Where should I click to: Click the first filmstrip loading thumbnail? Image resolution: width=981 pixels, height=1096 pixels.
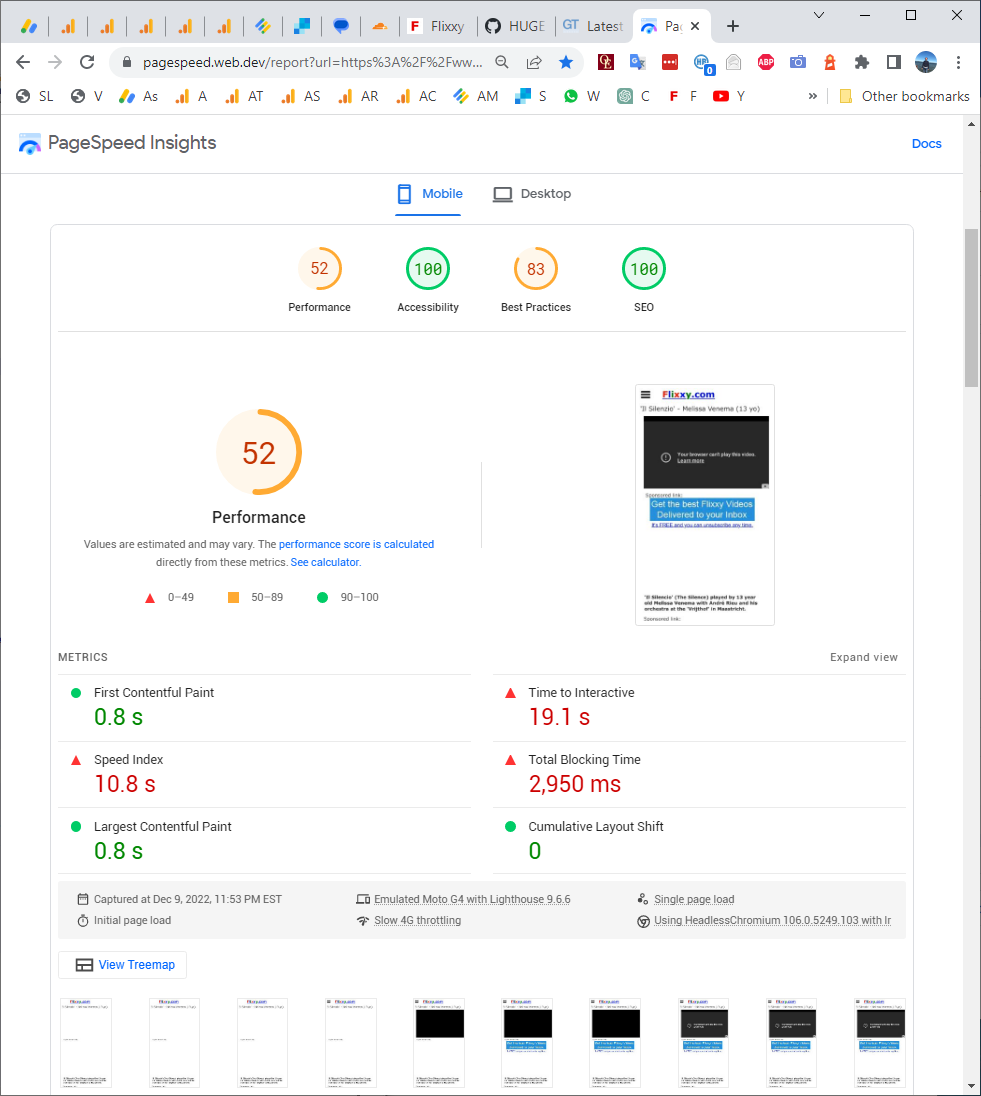pyautogui.click(x=85, y=1042)
